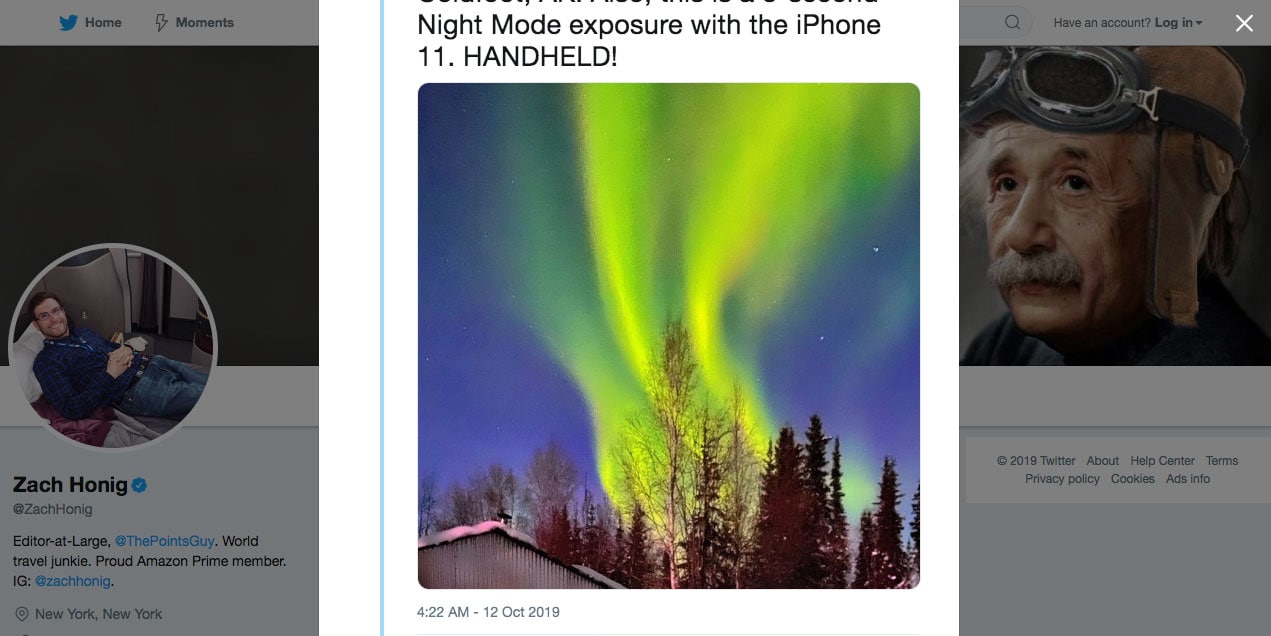Follow the @zachhonig link in bio

pyautogui.click(x=72, y=580)
